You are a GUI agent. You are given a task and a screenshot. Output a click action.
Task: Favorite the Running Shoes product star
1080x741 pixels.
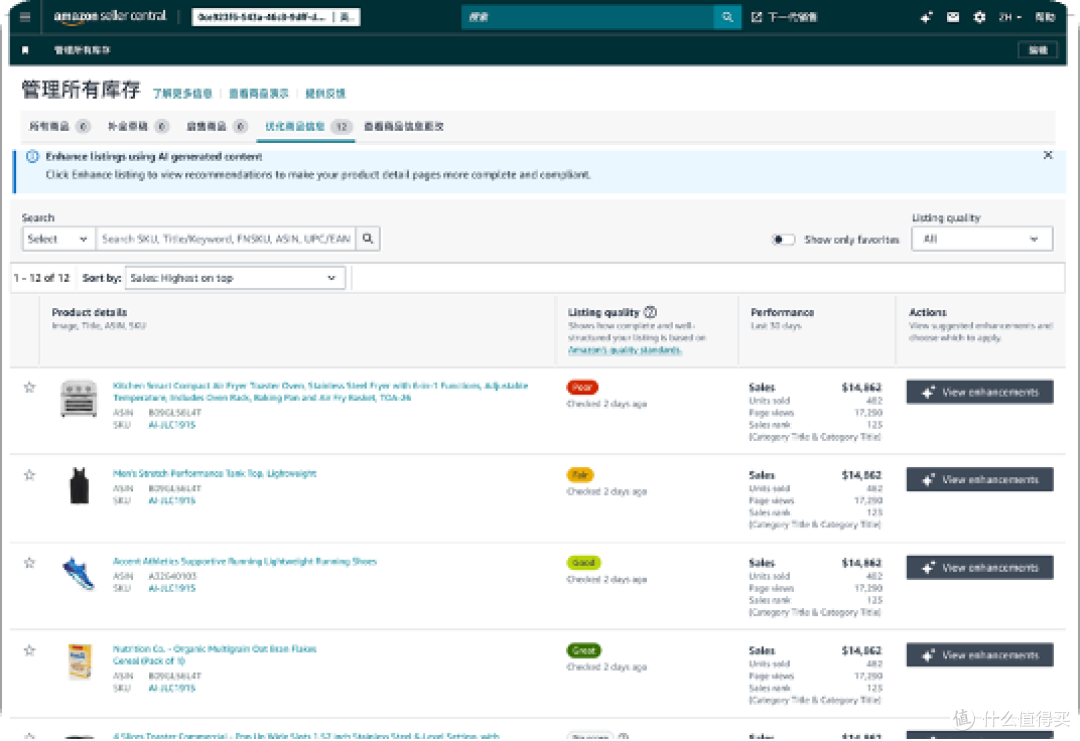(x=30, y=563)
